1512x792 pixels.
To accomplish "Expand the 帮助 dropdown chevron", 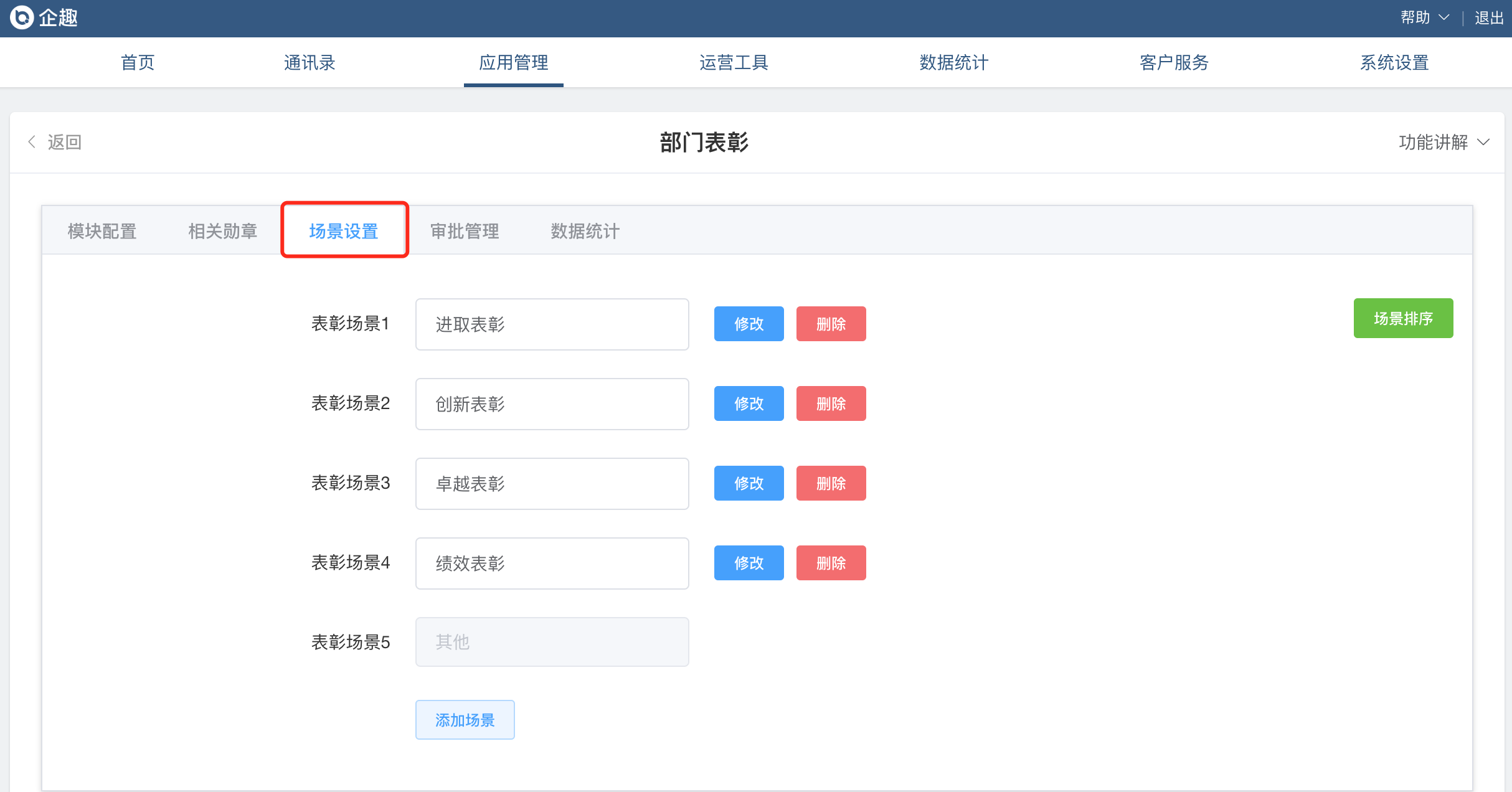I will coord(1444,17).
